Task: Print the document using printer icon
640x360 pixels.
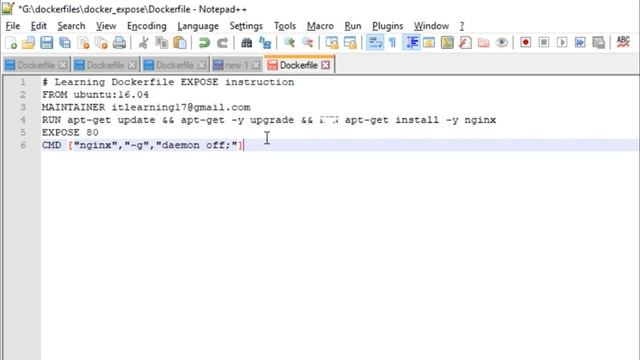Action: point(119,42)
